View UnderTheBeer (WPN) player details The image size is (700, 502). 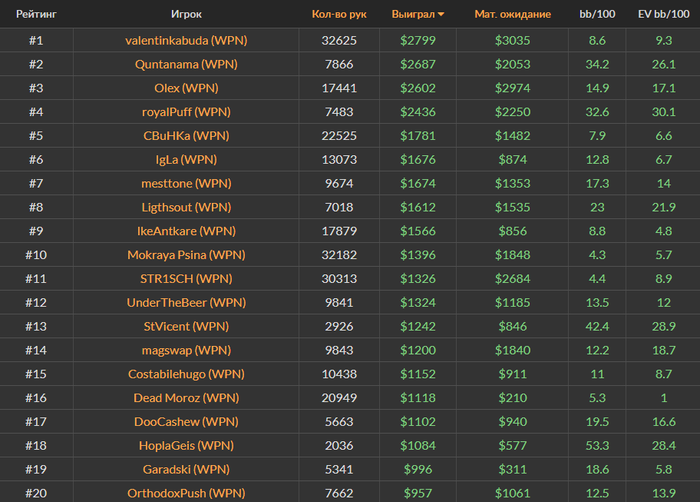coord(186,303)
